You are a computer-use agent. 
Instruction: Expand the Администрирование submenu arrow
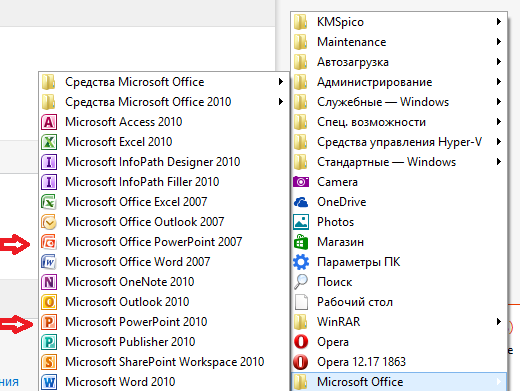point(499,82)
